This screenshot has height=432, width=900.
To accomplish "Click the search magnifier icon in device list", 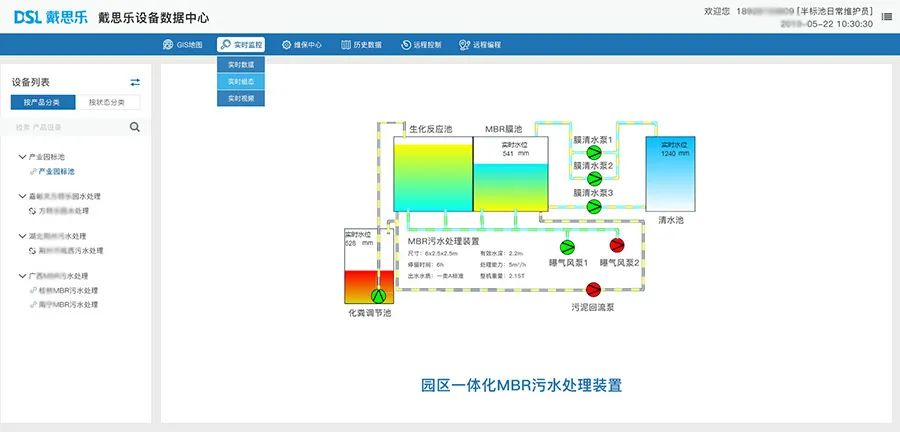I will tap(135, 127).
